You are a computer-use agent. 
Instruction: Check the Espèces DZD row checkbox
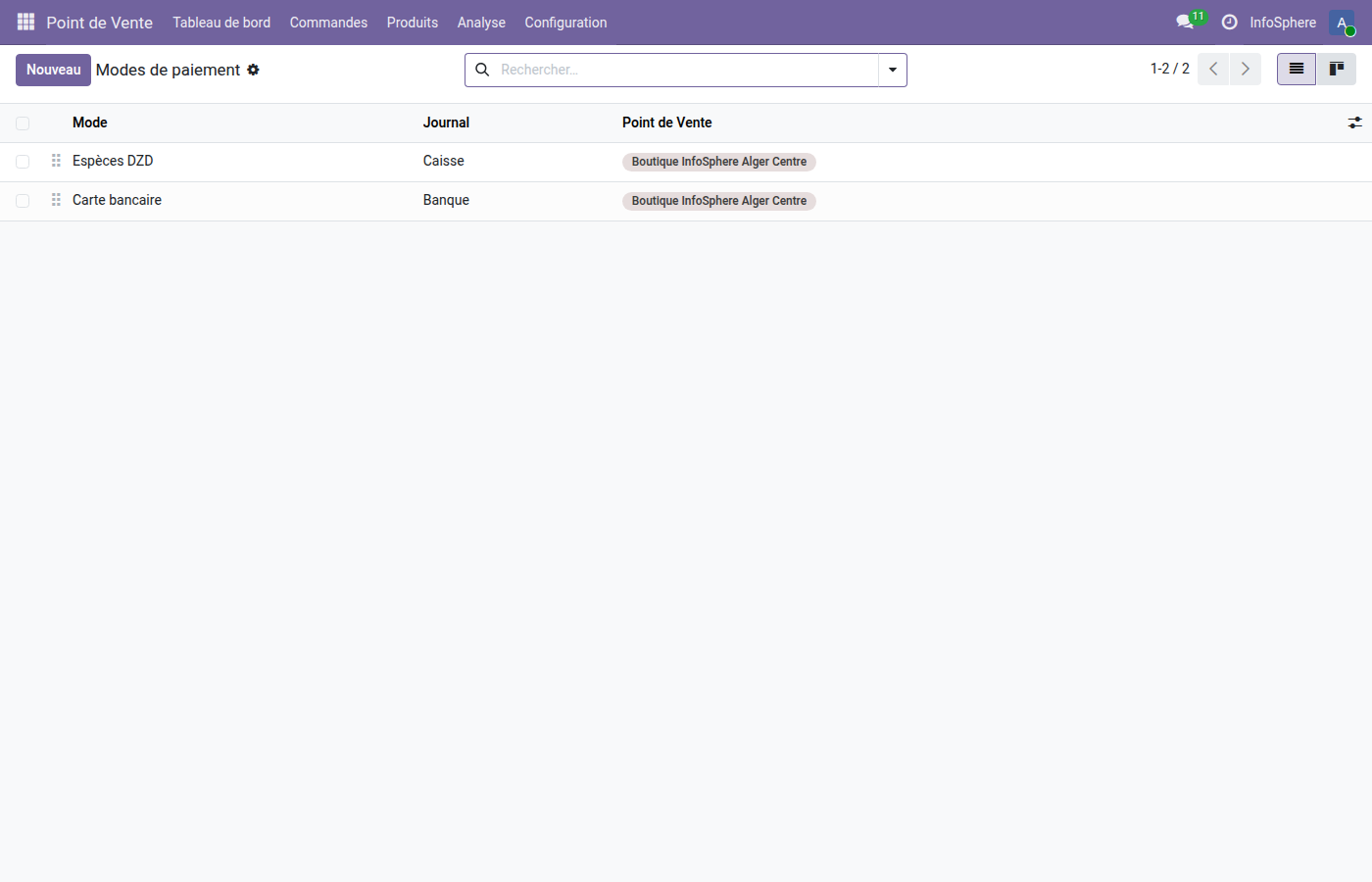[23, 161]
